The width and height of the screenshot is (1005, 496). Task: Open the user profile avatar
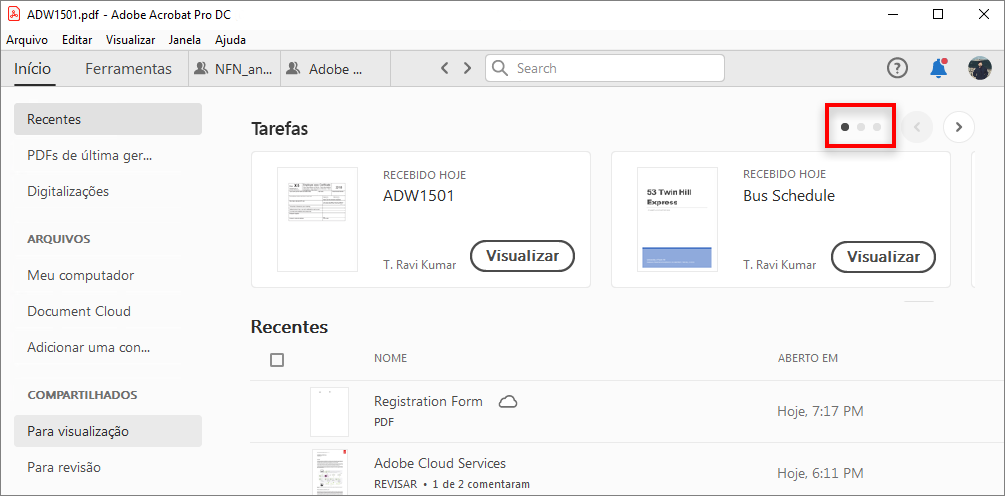coord(979,68)
